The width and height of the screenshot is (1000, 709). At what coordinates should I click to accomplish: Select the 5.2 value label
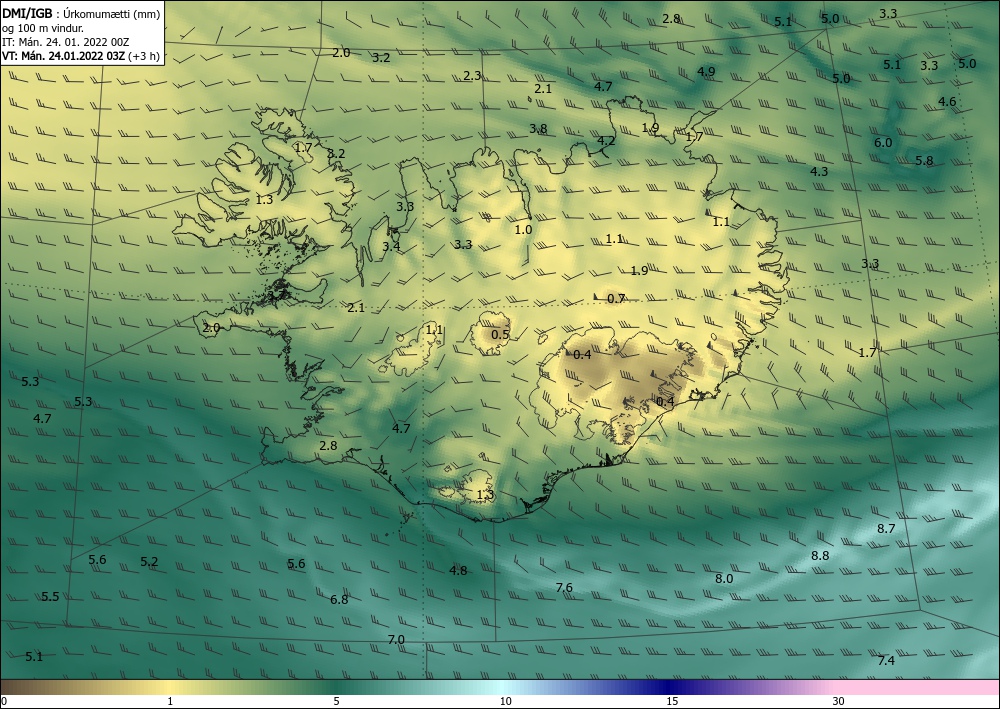[x=149, y=562]
